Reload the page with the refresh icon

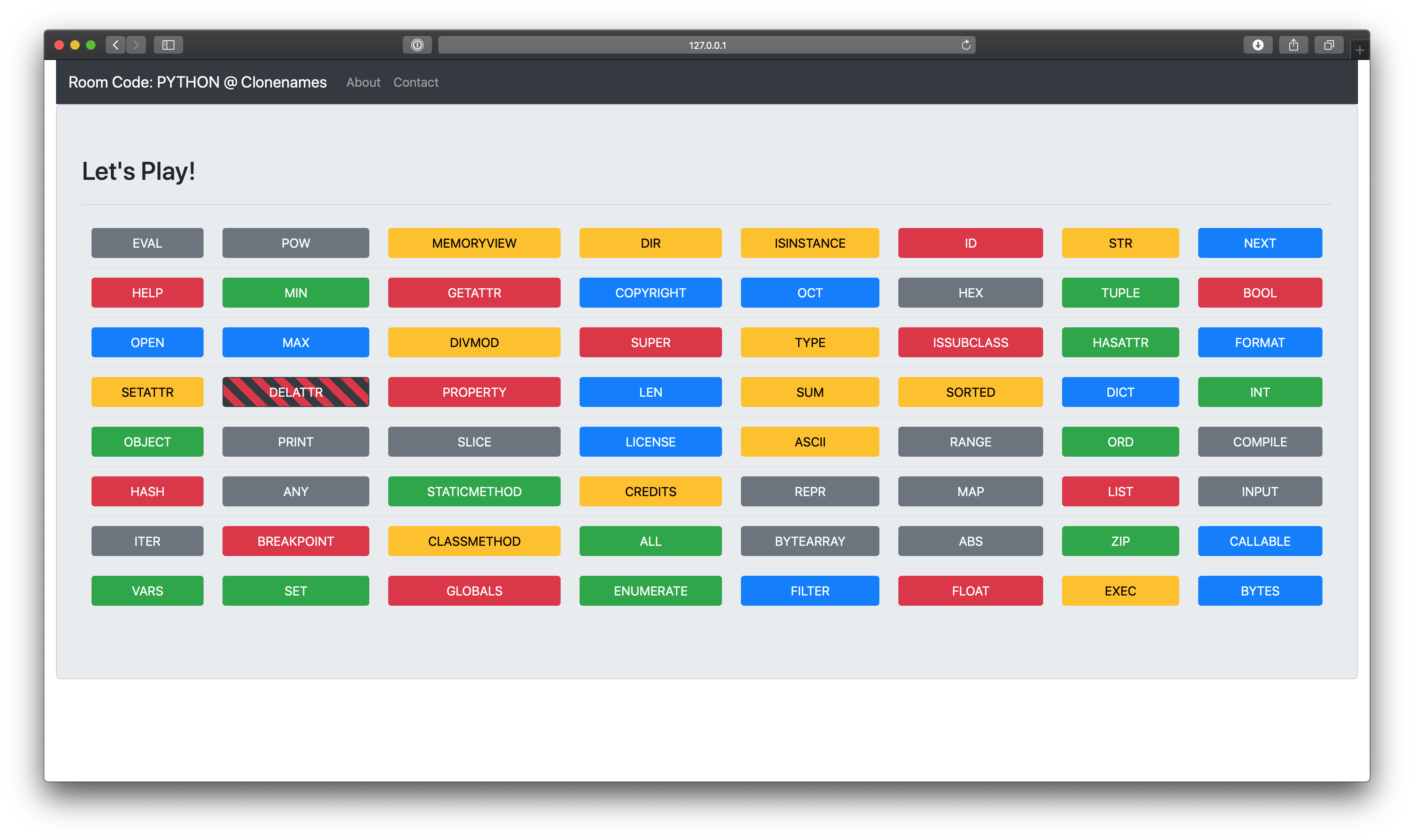point(966,45)
